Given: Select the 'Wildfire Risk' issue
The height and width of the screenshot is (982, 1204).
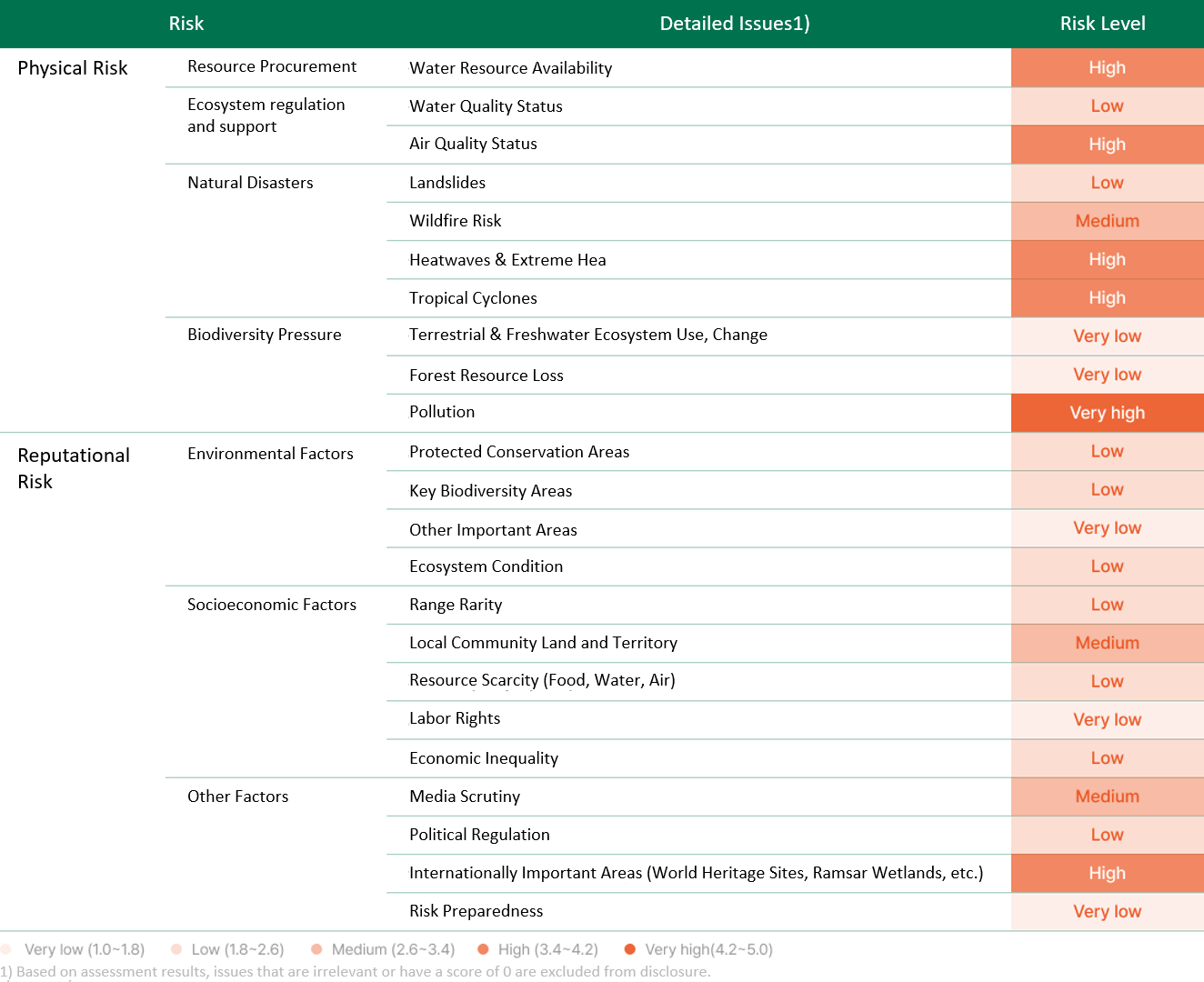Looking at the screenshot, I should [455, 221].
